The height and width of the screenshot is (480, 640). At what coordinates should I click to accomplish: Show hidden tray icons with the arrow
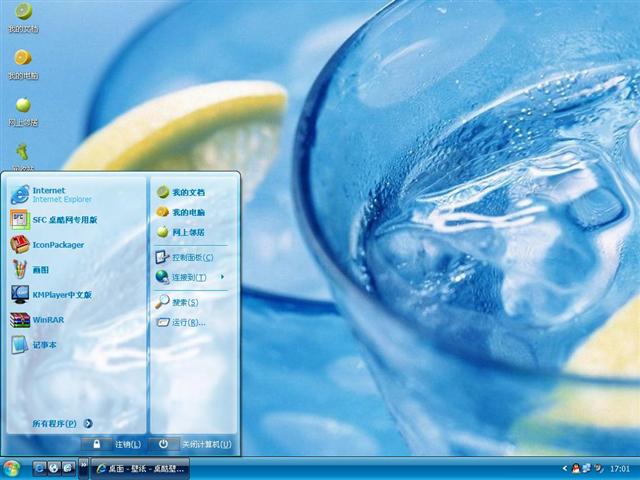(x=565, y=468)
